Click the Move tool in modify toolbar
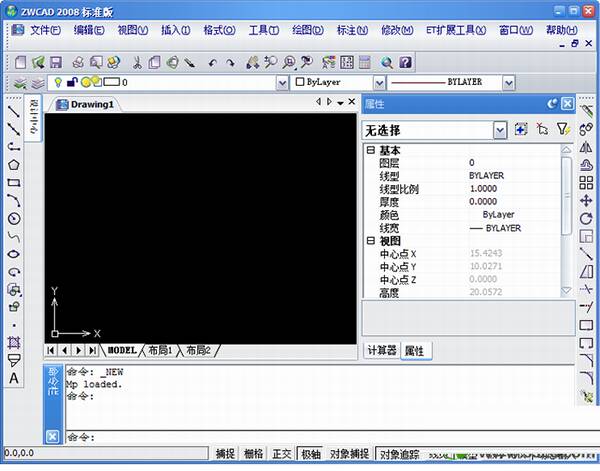Screen dimensions: 600x471 pyautogui.click(x=586, y=200)
